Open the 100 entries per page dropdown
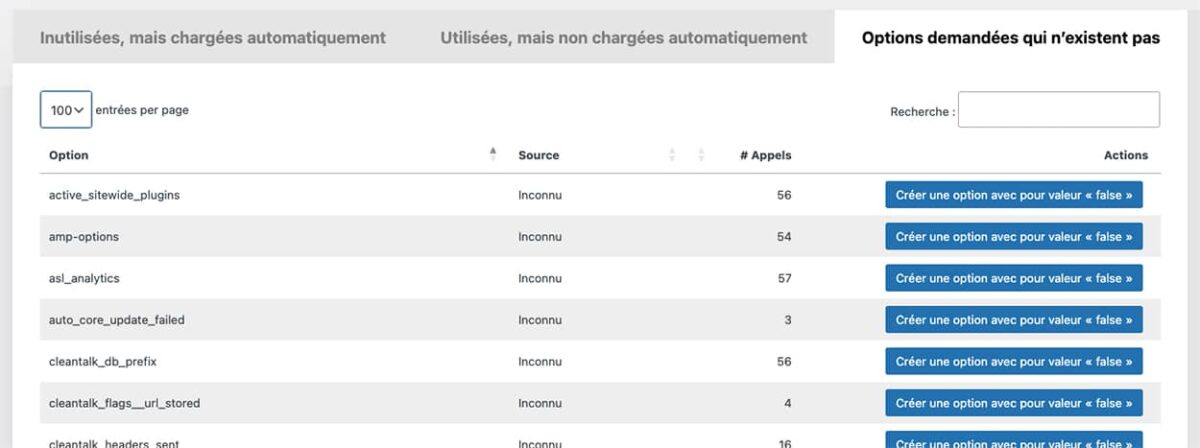The image size is (1200, 448). click(x=66, y=110)
